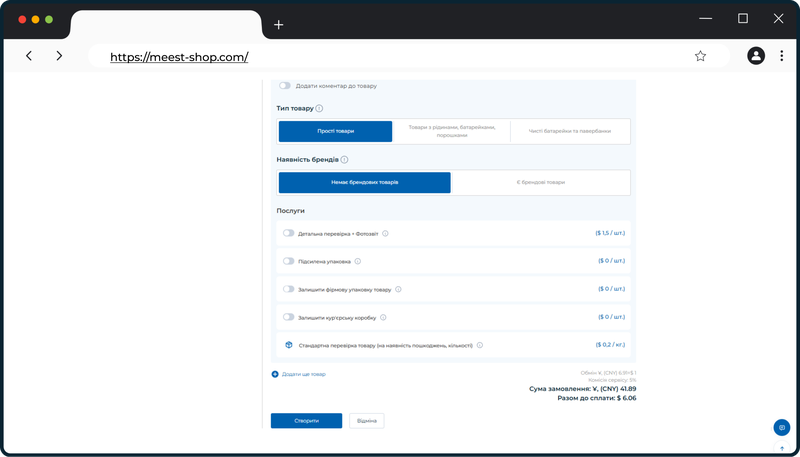
Task: Enable Детальна перевірка + Фотозвіт switch
Action: [x=289, y=233]
